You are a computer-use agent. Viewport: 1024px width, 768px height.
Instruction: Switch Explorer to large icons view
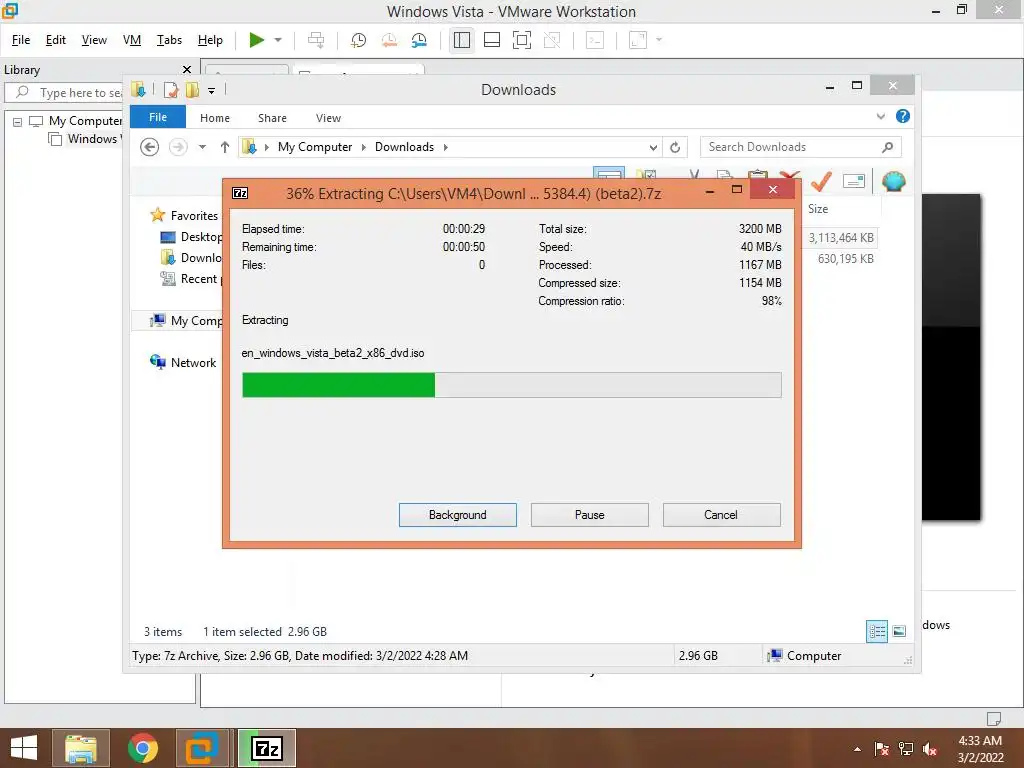pos(899,631)
